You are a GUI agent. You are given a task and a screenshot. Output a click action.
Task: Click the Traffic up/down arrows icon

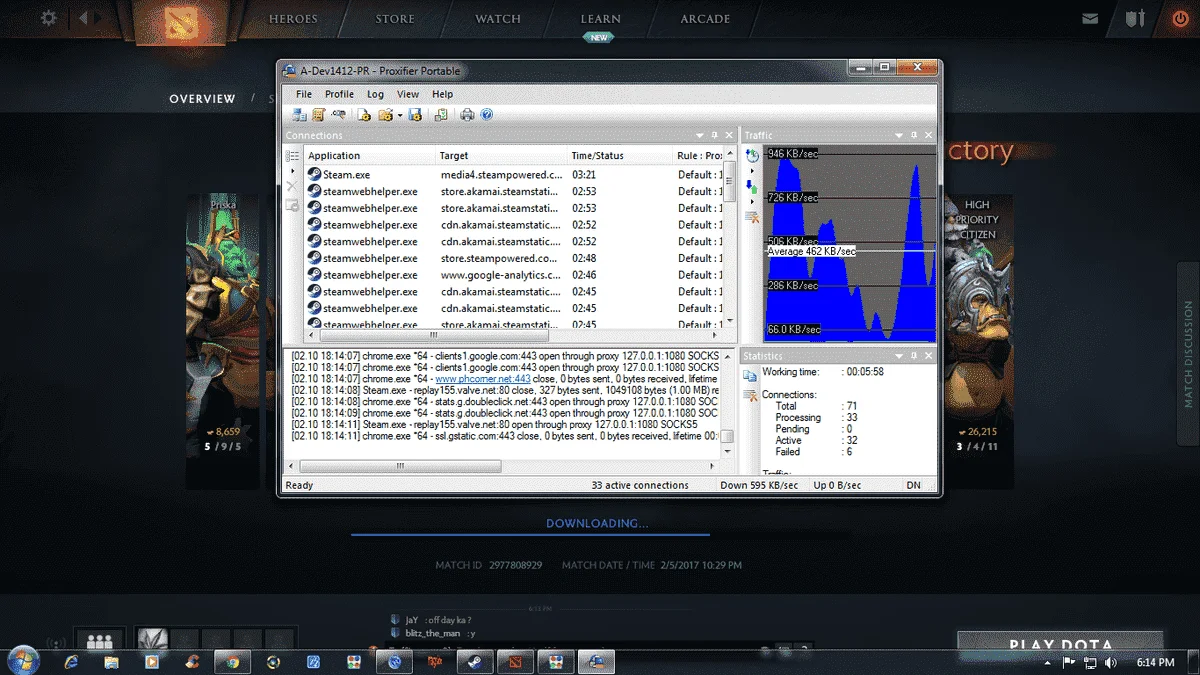tap(752, 187)
